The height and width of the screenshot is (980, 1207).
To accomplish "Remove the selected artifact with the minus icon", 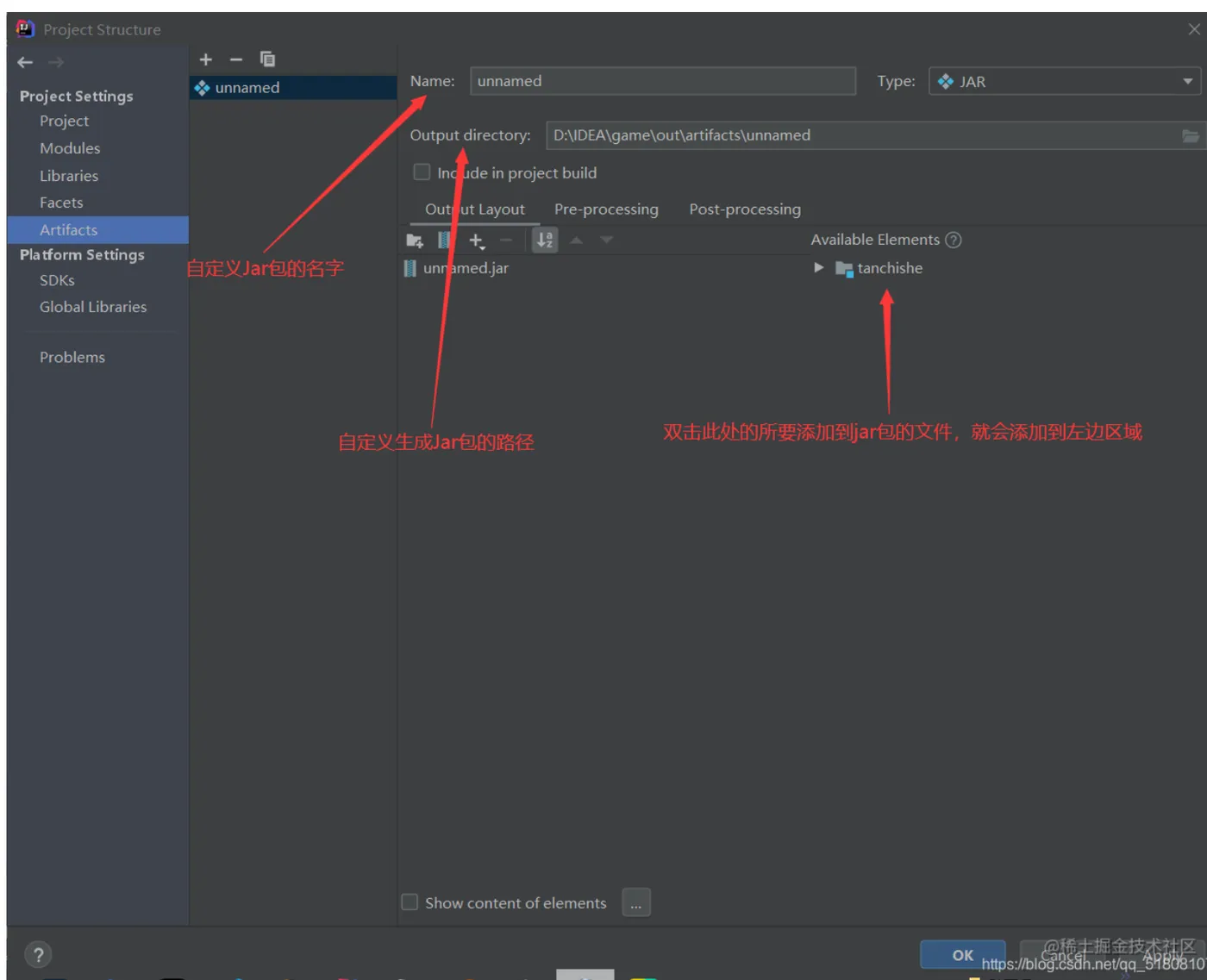I will pyautogui.click(x=236, y=59).
